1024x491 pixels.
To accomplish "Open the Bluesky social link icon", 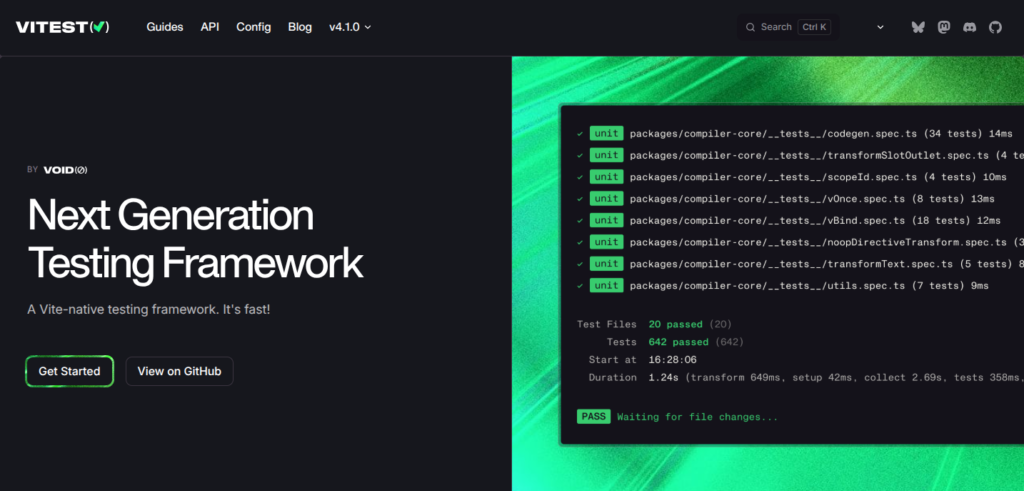I will [918, 27].
